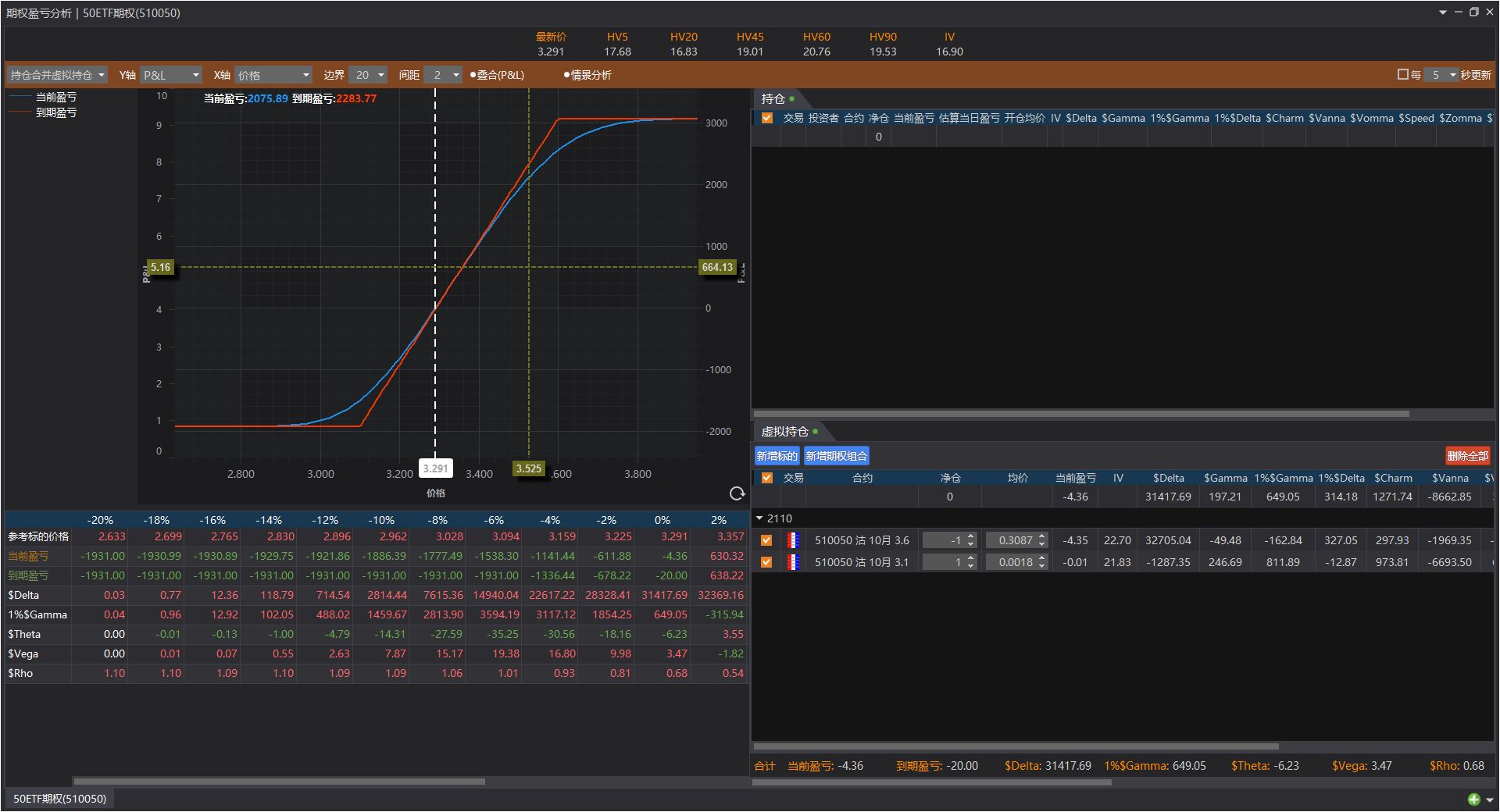The height and width of the screenshot is (812, 1500).
Task: Open the 持仓合并虚拟持仓 dropdown
Action: [x=57, y=75]
